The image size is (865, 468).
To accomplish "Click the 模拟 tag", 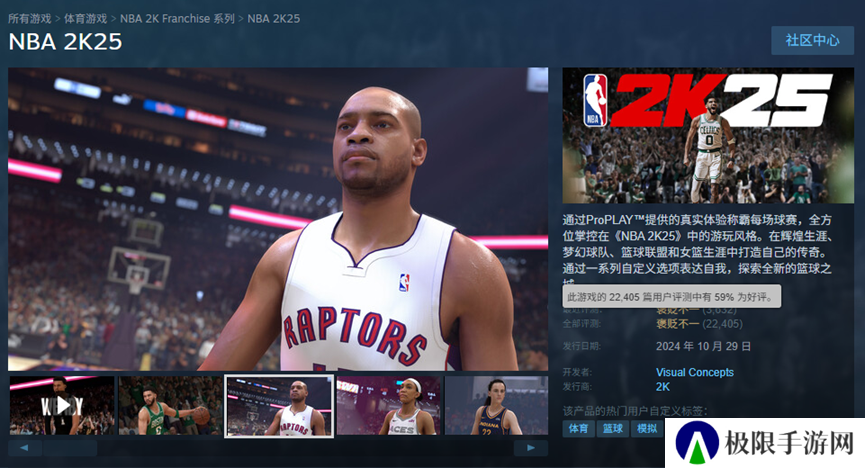I will (647, 429).
